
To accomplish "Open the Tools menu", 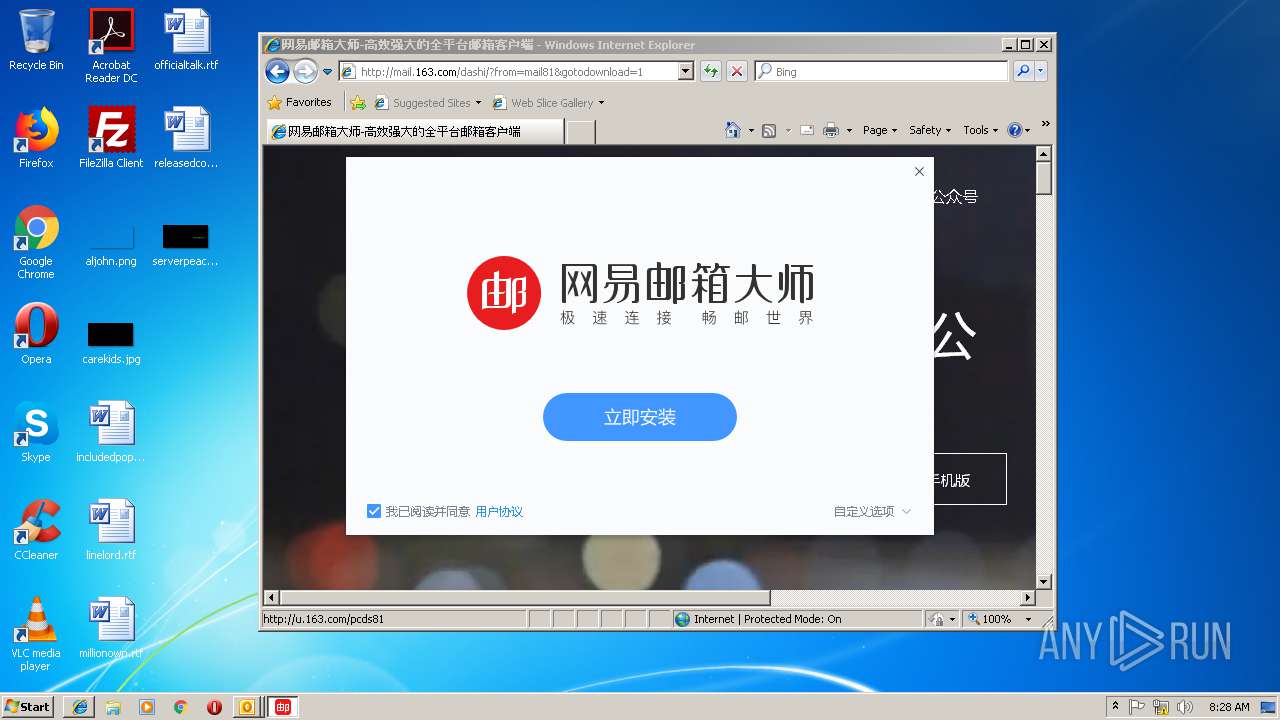I will (x=980, y=130).
